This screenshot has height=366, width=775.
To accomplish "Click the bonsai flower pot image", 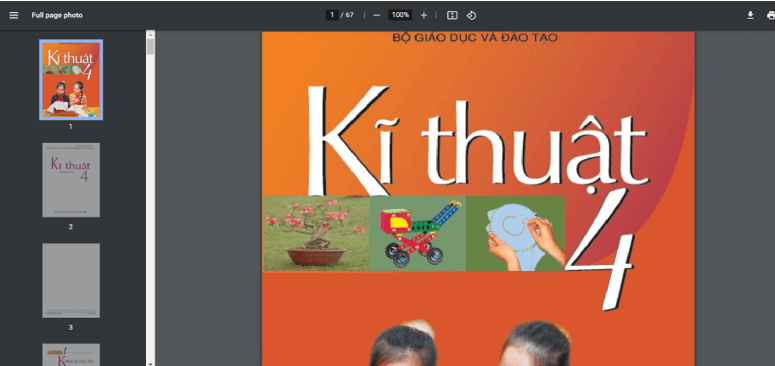I will [x=316, y=233].
